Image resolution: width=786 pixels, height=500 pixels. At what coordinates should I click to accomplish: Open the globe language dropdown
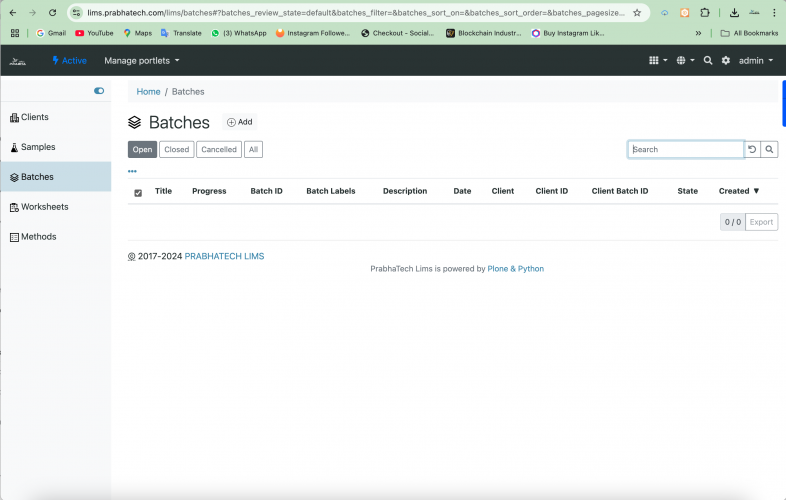(x=685, y=61)
